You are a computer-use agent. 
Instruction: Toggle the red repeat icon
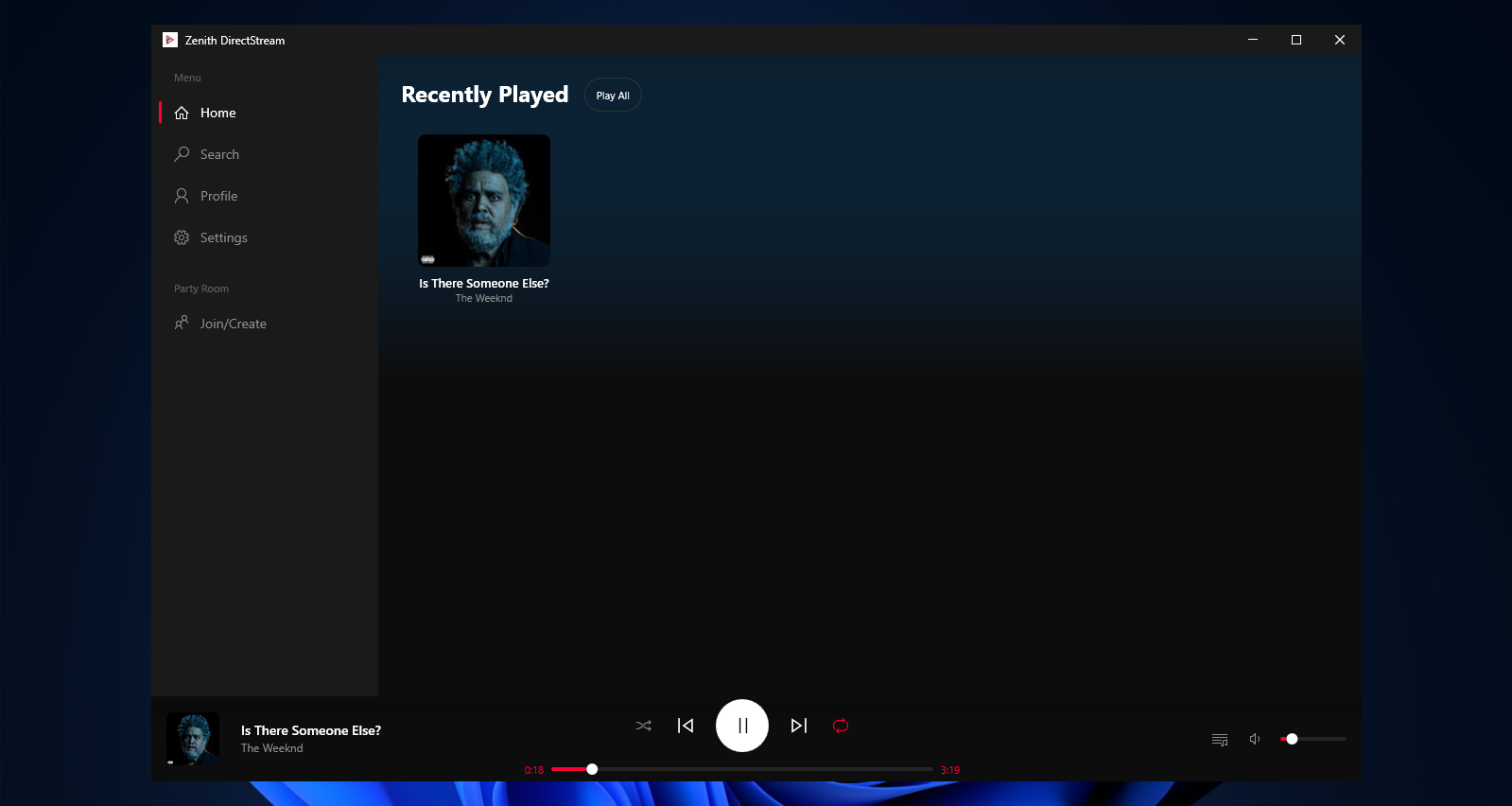click(x=841, y=726)
